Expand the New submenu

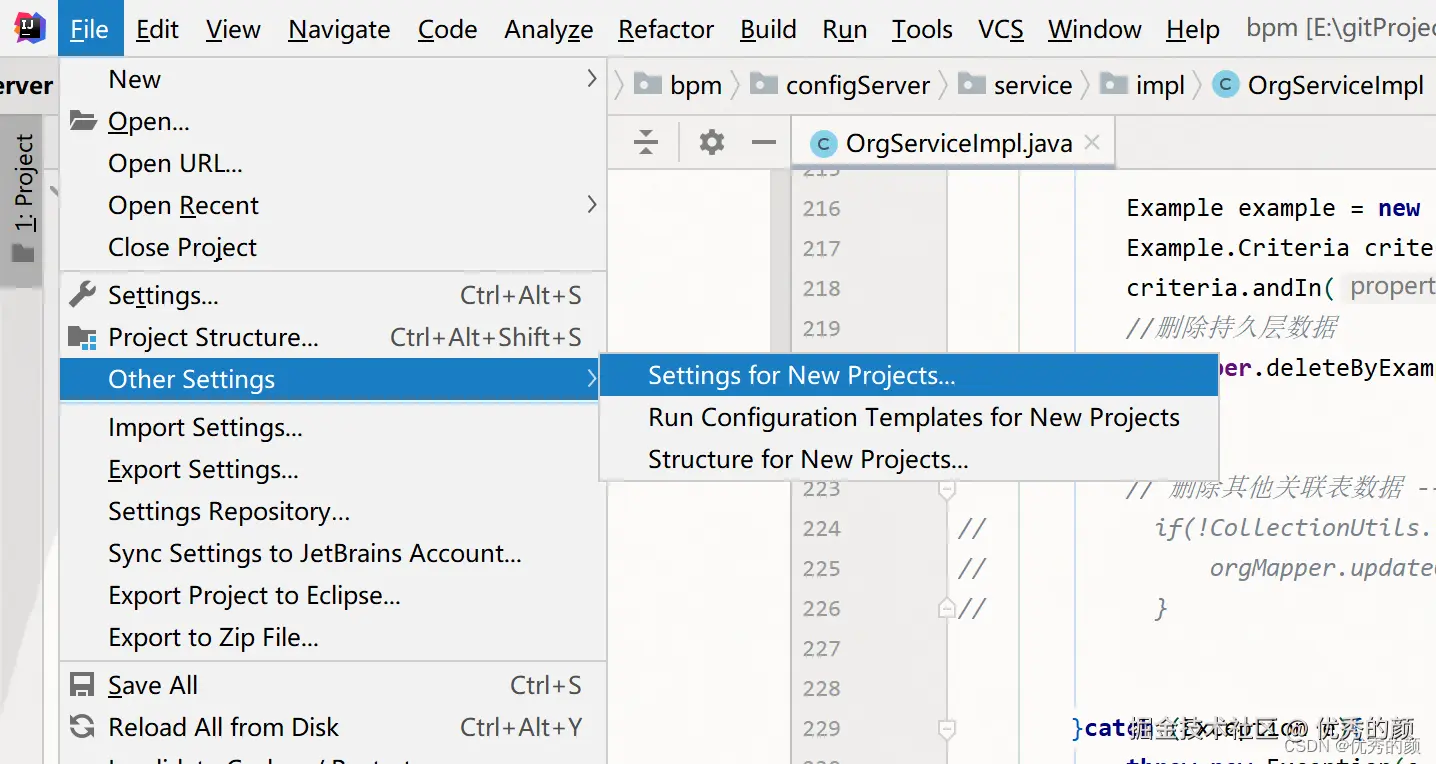pyautogui.click(x=591, y=79)
